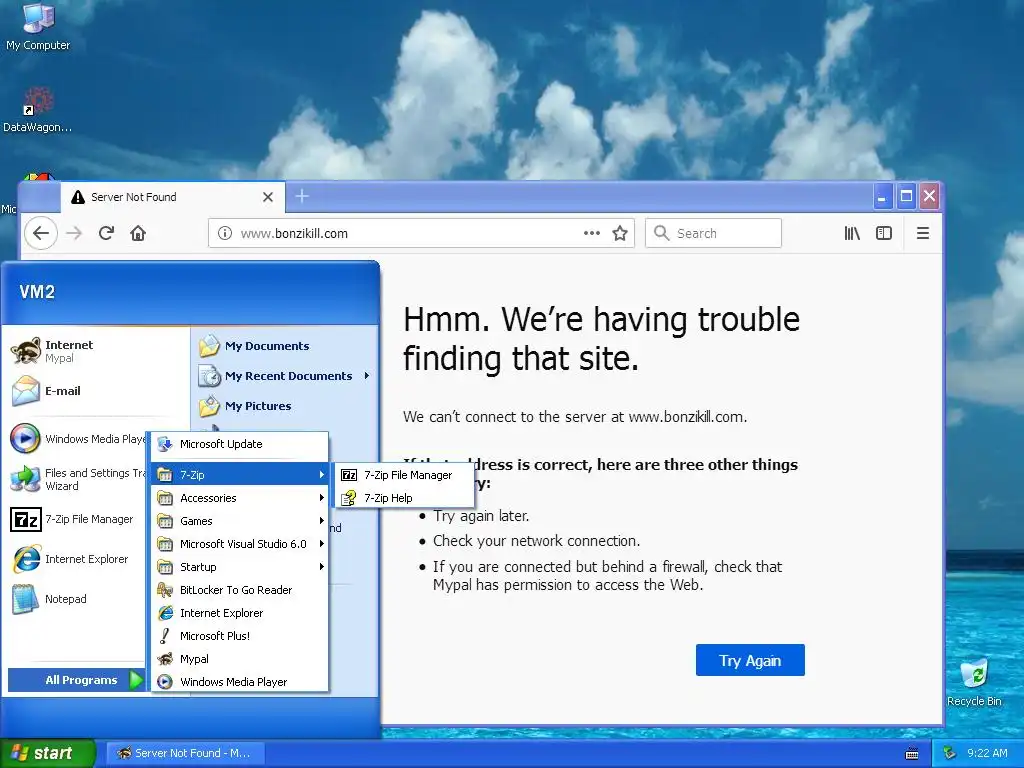Click the system tray notification icon

(x=950, y=753)
